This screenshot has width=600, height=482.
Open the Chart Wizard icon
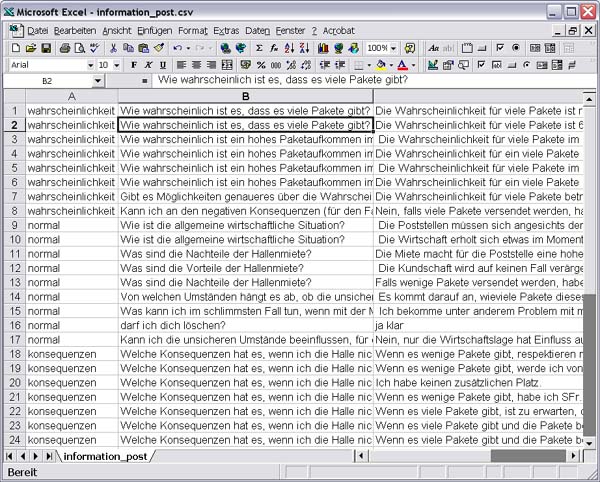click(x=324, y=48)
